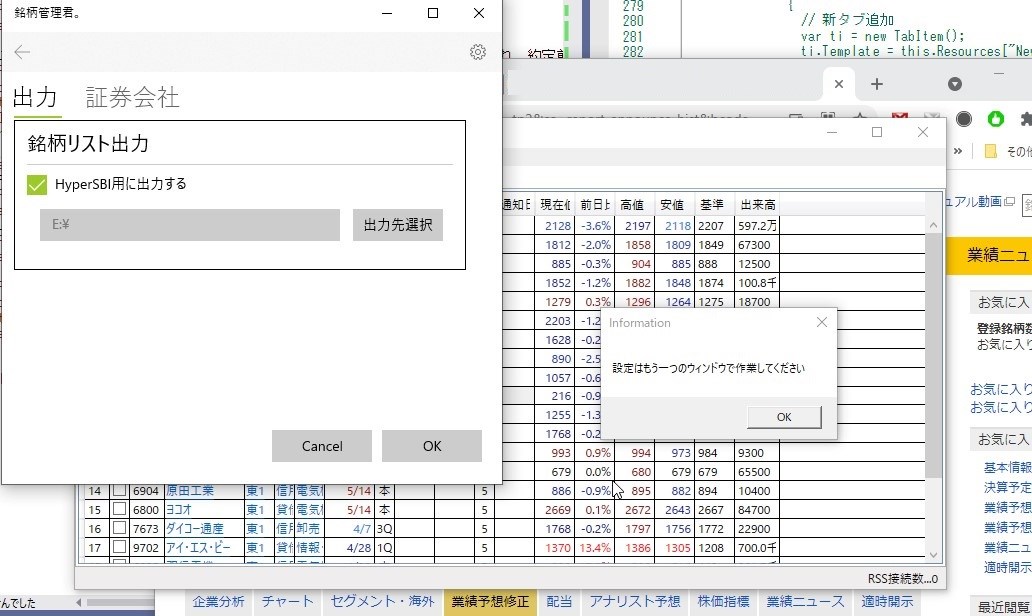Open new browser tab with plus icon
The height and width of the screenshot is (616, 1032).
[x=877, y=84]
